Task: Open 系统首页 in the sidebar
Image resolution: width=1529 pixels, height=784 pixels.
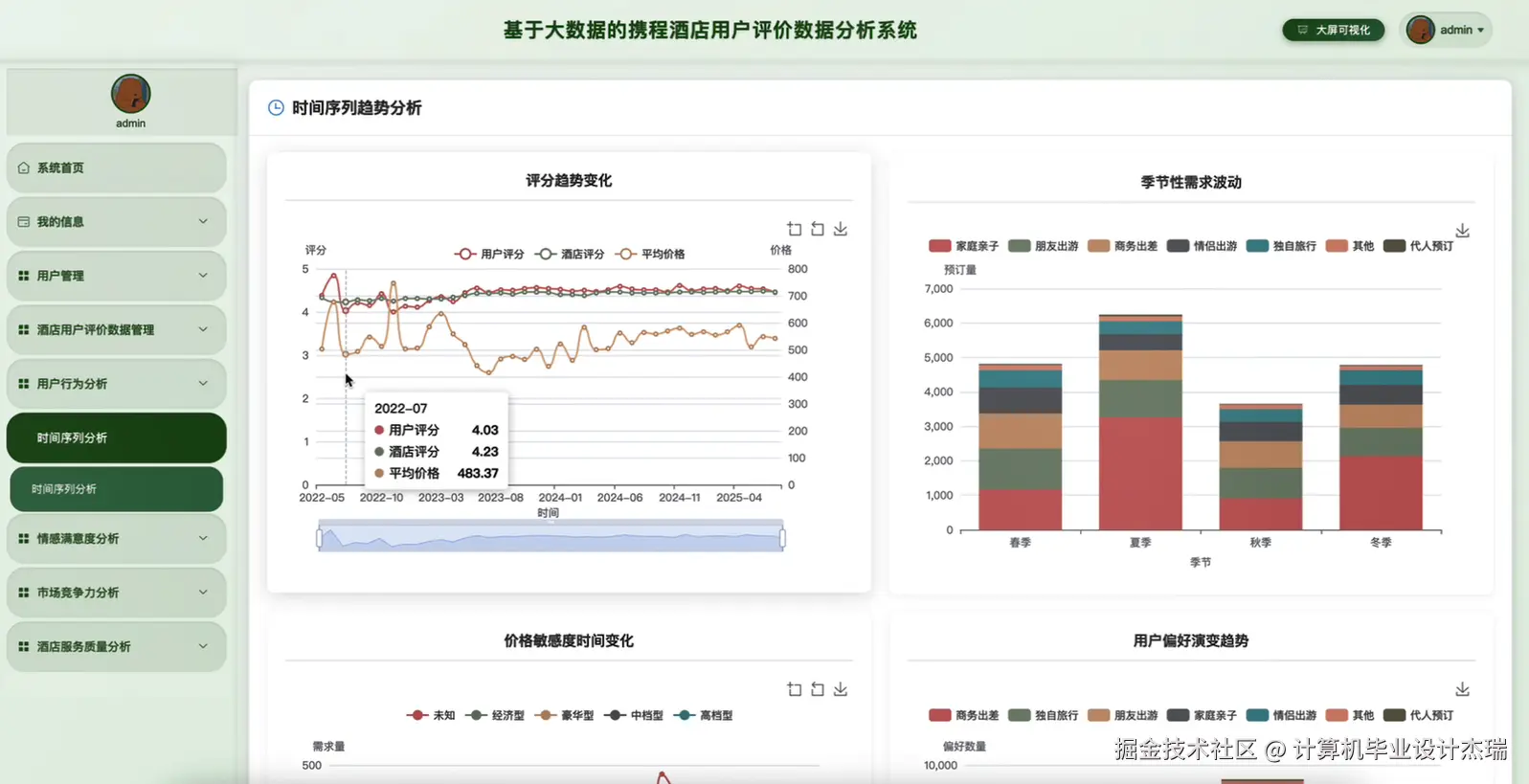Action: coord(117,168)
